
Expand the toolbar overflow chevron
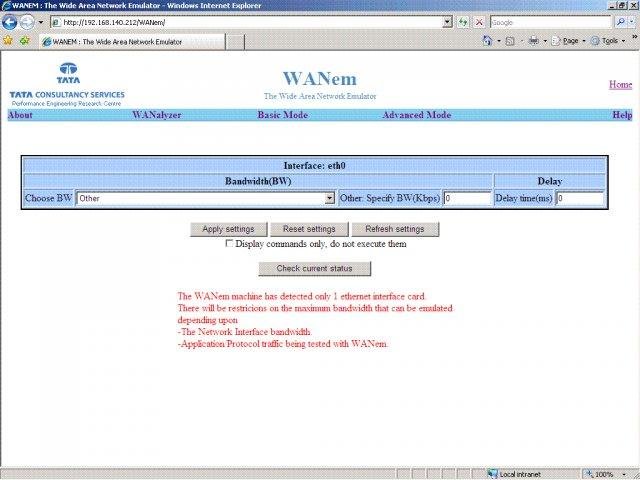pyautogui.click(x=635, y=37)
